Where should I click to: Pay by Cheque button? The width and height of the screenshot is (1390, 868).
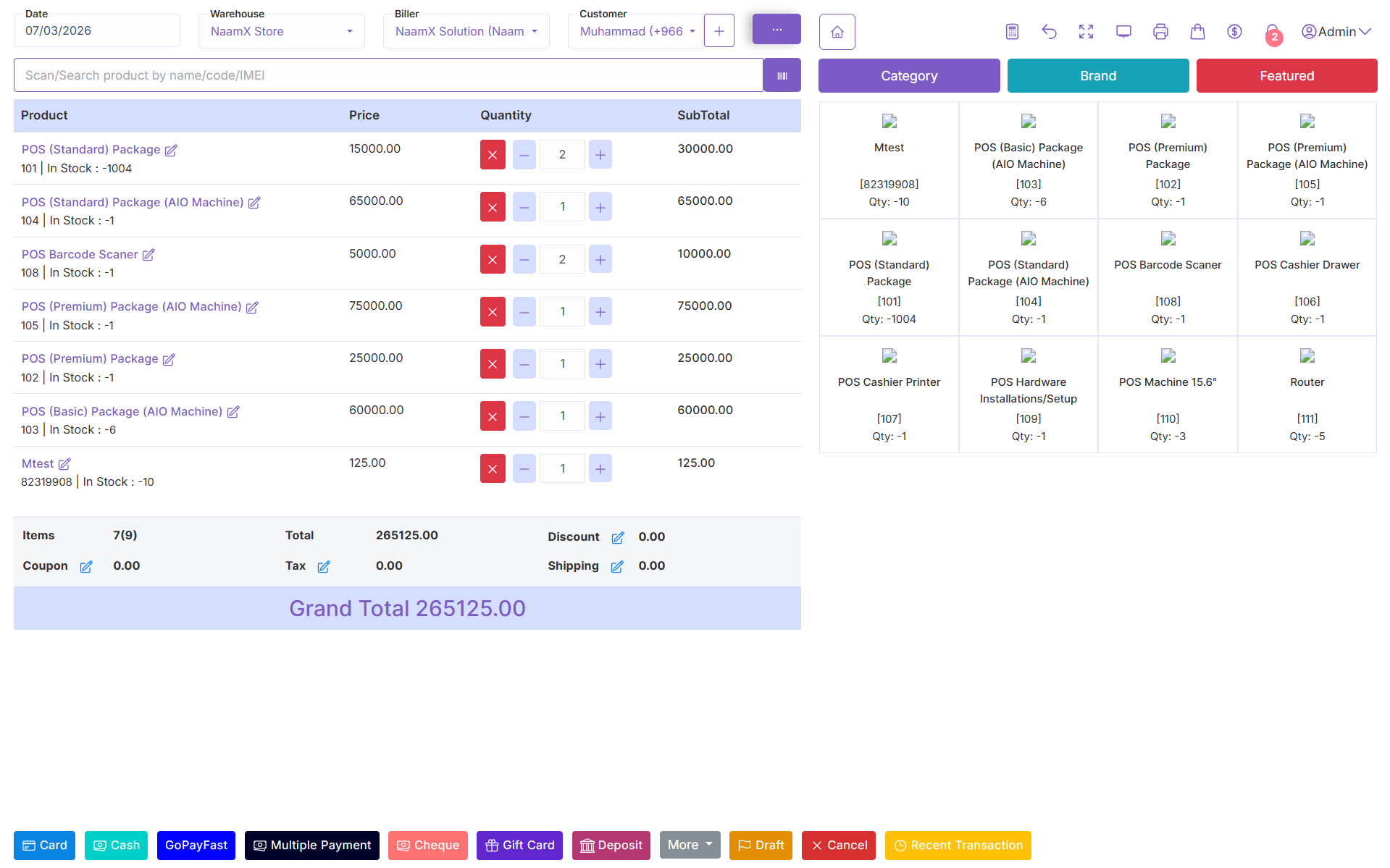pos(428,845)
